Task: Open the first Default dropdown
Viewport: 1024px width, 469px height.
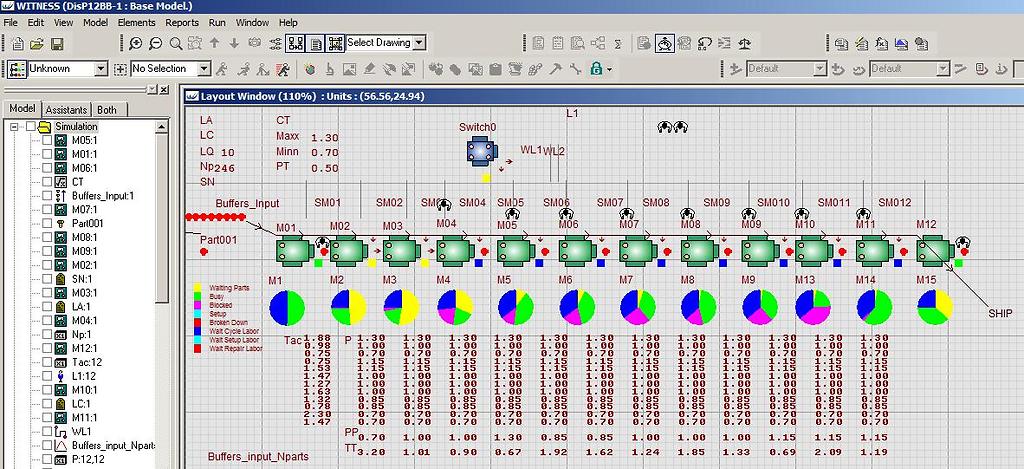Action: pos(820,69)
